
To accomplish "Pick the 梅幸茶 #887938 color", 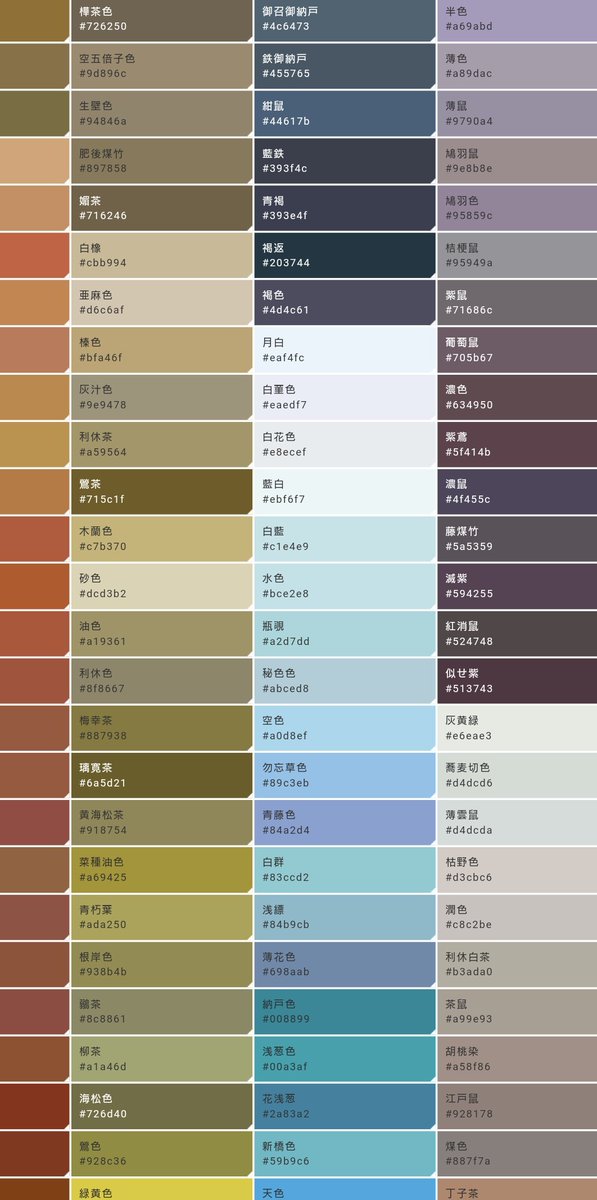I will pyautogui.click(x=161, y=727).
